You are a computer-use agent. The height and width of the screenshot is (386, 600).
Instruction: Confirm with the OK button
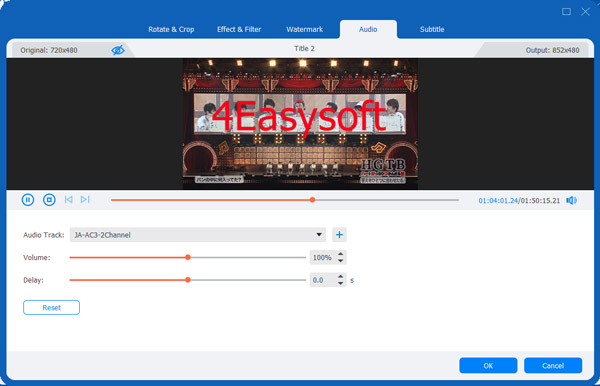pyautogui.click(x=488, y=365)
